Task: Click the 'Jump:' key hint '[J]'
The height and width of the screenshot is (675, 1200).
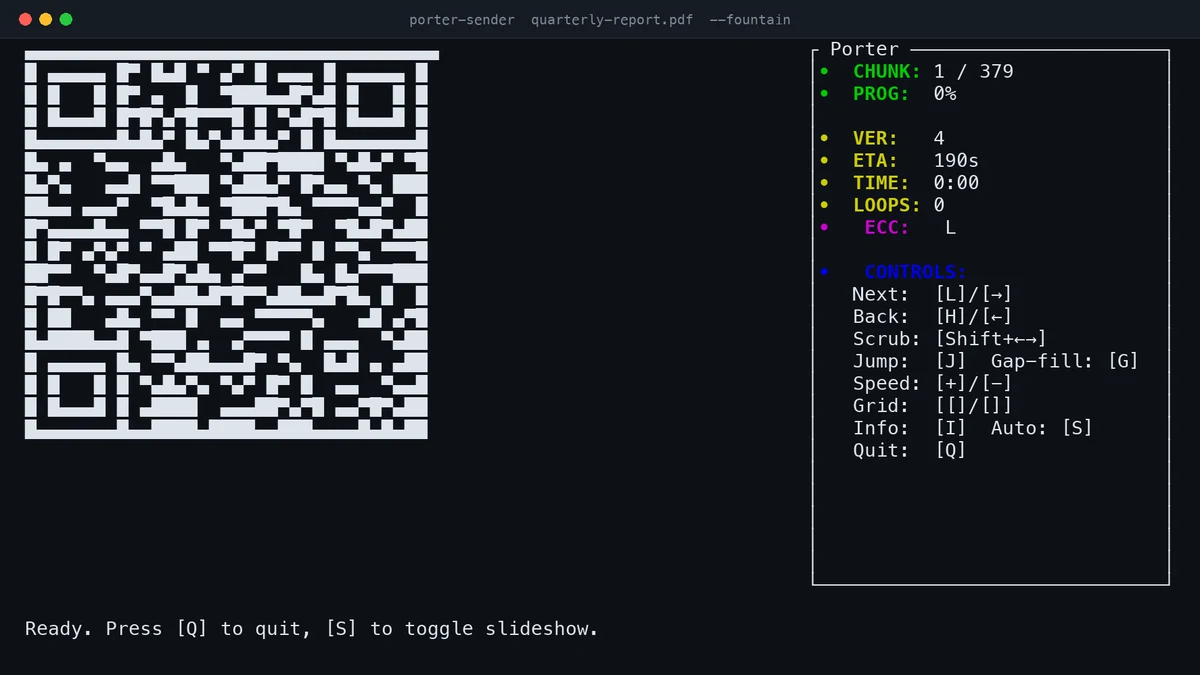Action: coord(951,361)
